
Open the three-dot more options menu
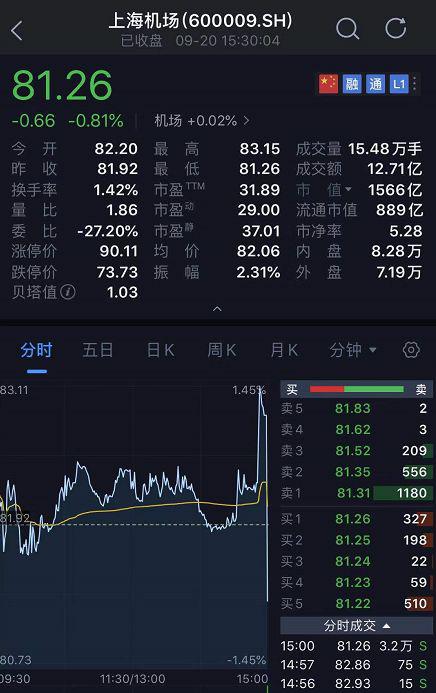[x=414, y=84]
